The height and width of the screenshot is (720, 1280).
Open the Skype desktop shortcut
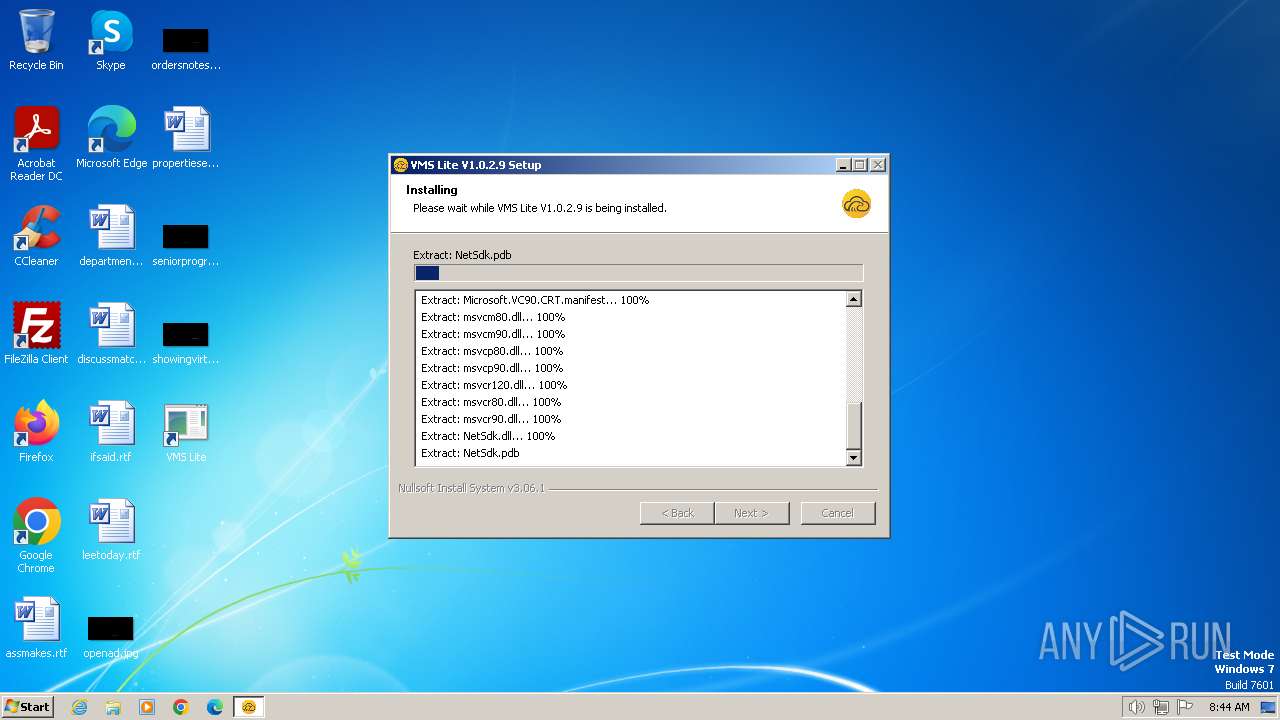pos(111,40)
